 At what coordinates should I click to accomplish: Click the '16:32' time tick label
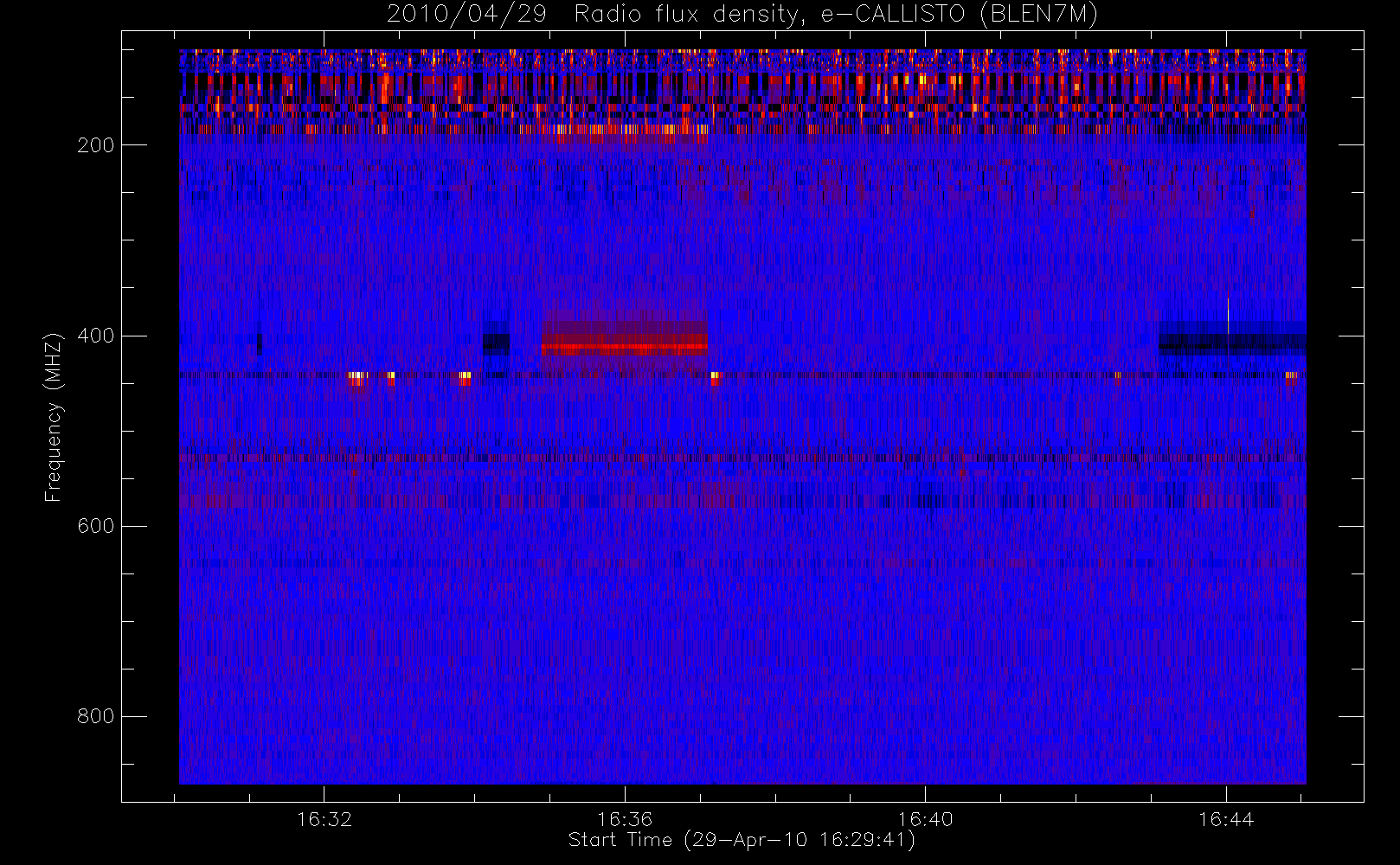[x=324, y=819]
